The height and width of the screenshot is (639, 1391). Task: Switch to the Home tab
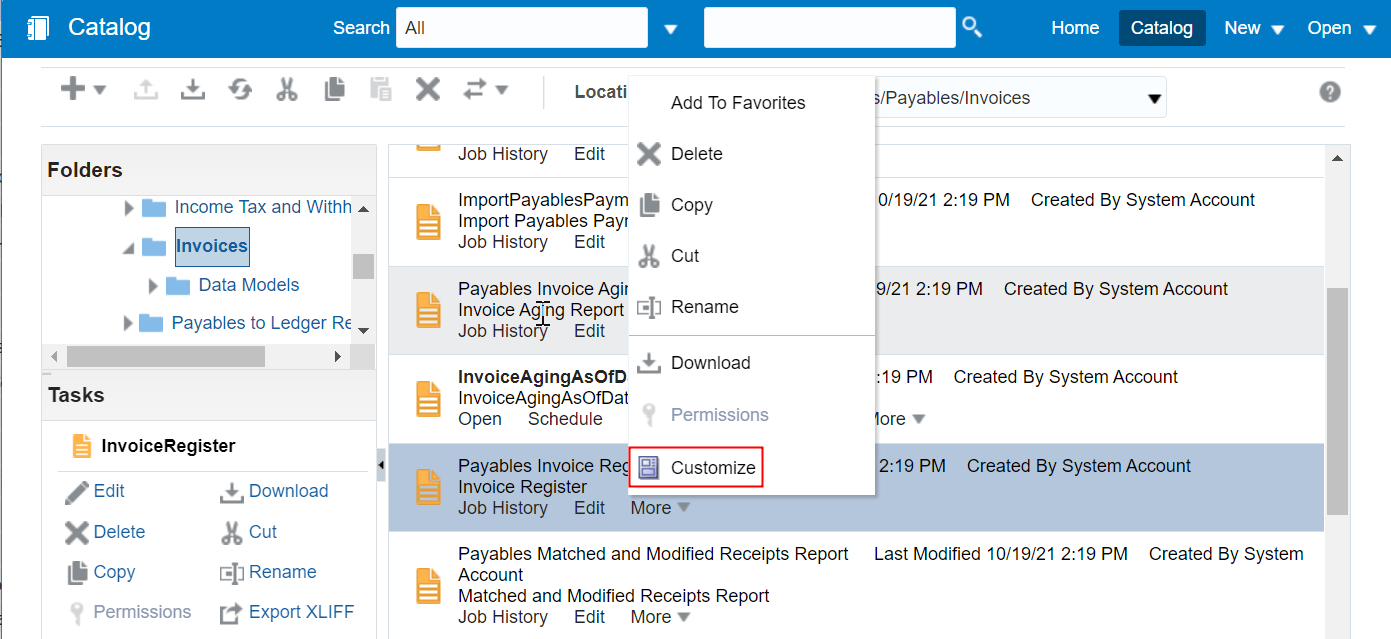tap(1075, 27)
